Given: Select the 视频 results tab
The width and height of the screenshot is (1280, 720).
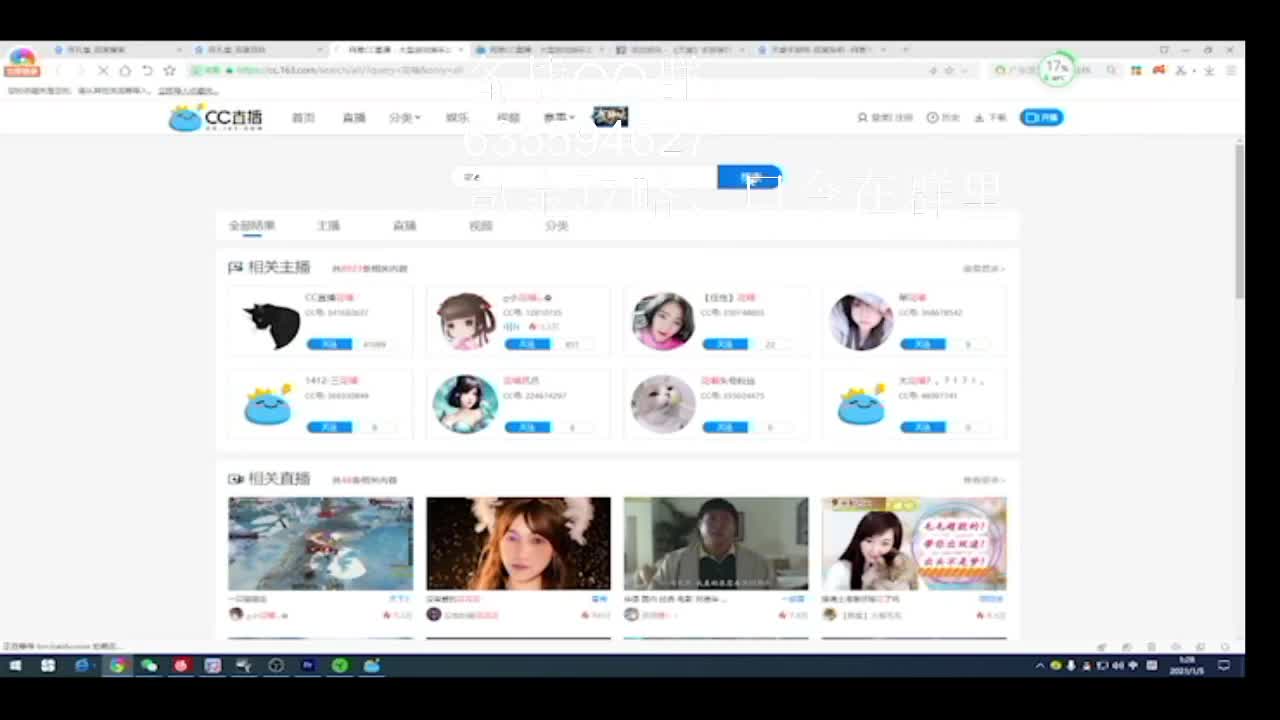Looking at the screenshot, I should tap(481, 226).
